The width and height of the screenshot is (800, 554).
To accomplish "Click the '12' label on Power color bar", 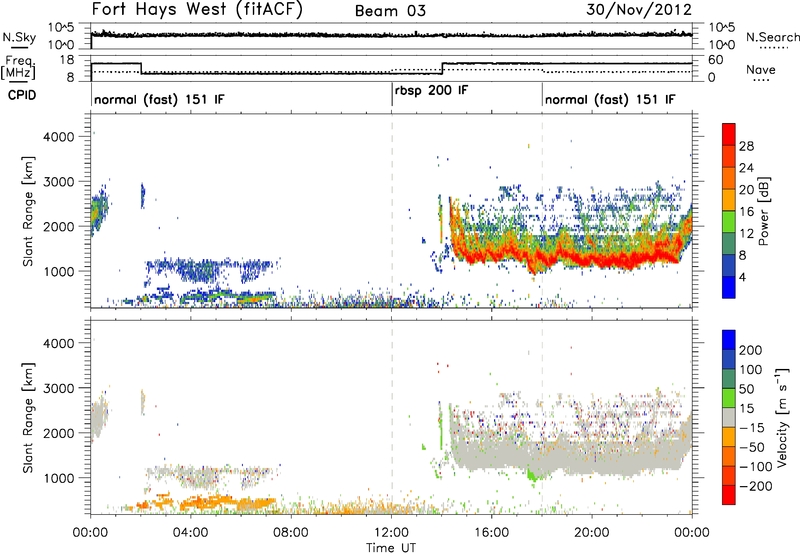I will tap(746, 234).
